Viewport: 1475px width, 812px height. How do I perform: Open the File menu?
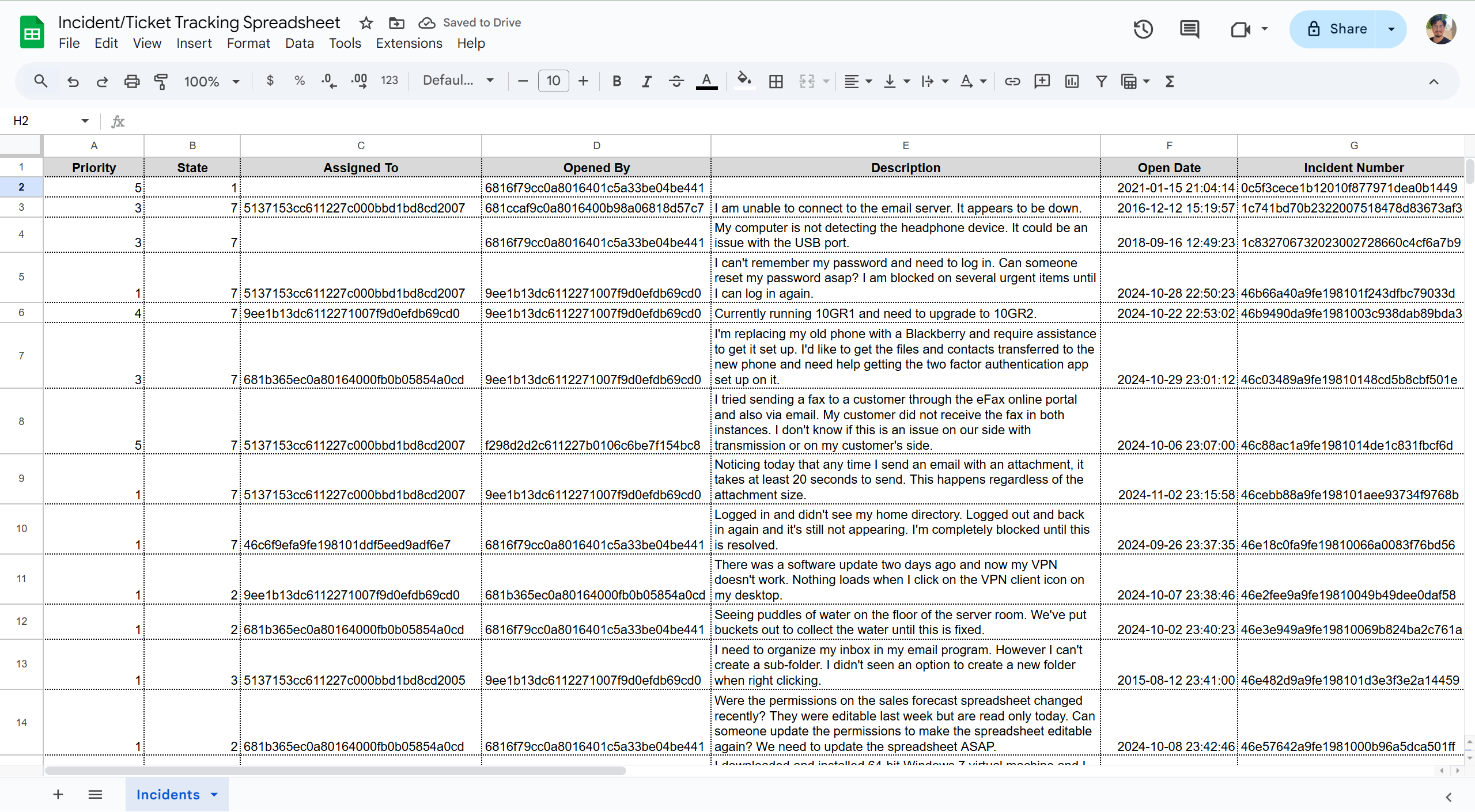point(69,43)
